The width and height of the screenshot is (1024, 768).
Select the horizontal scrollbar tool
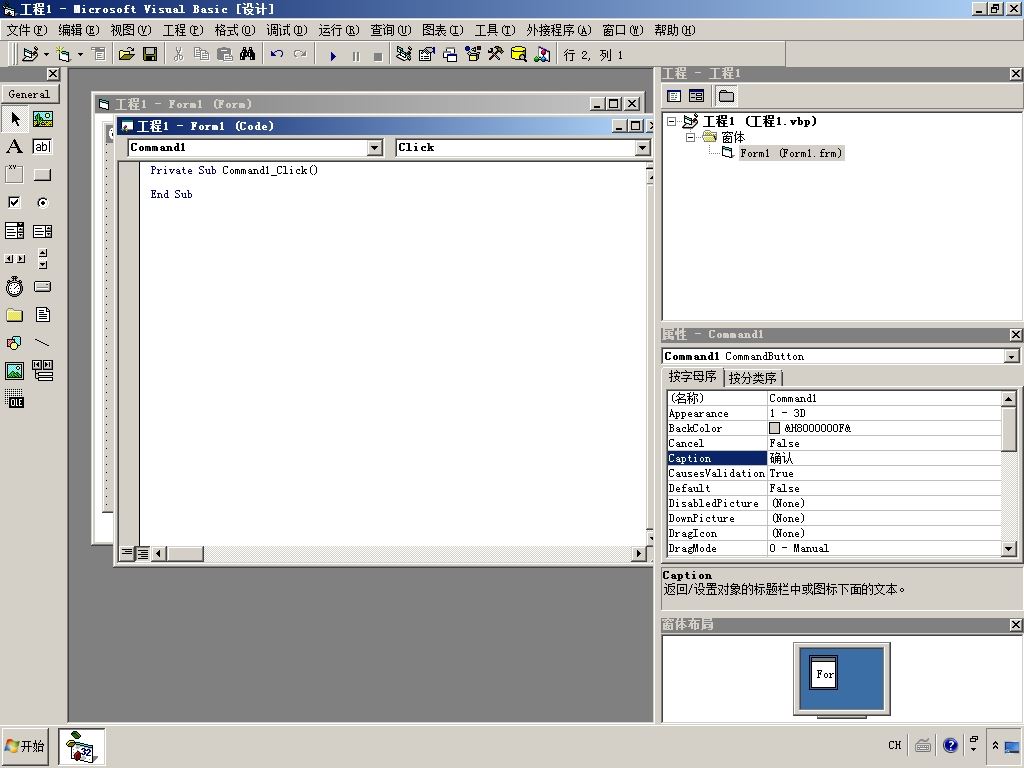pos(14,259)
